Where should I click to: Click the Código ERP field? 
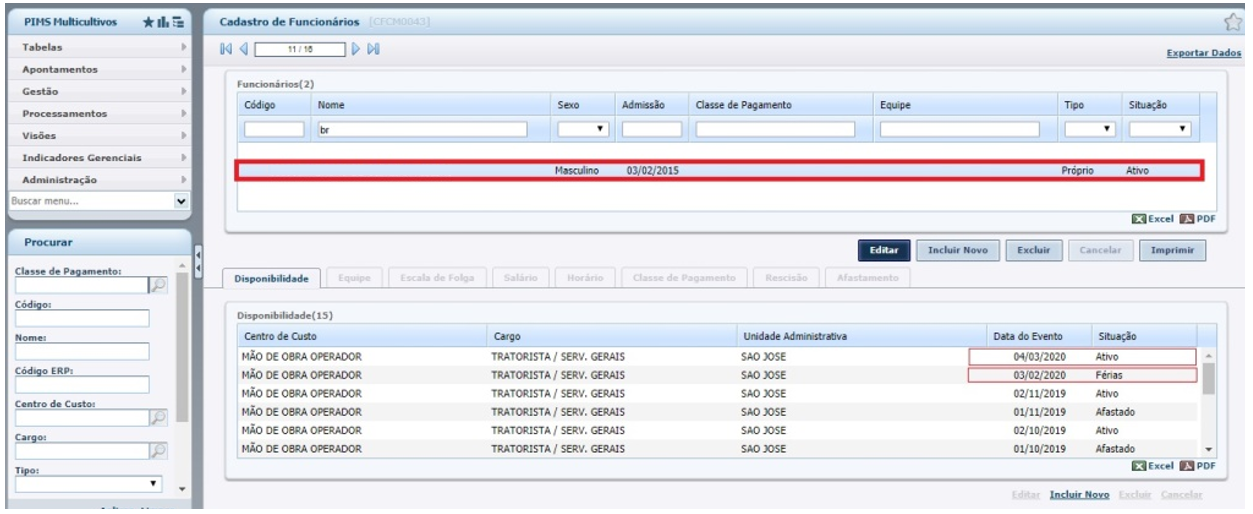click(82, 385)
